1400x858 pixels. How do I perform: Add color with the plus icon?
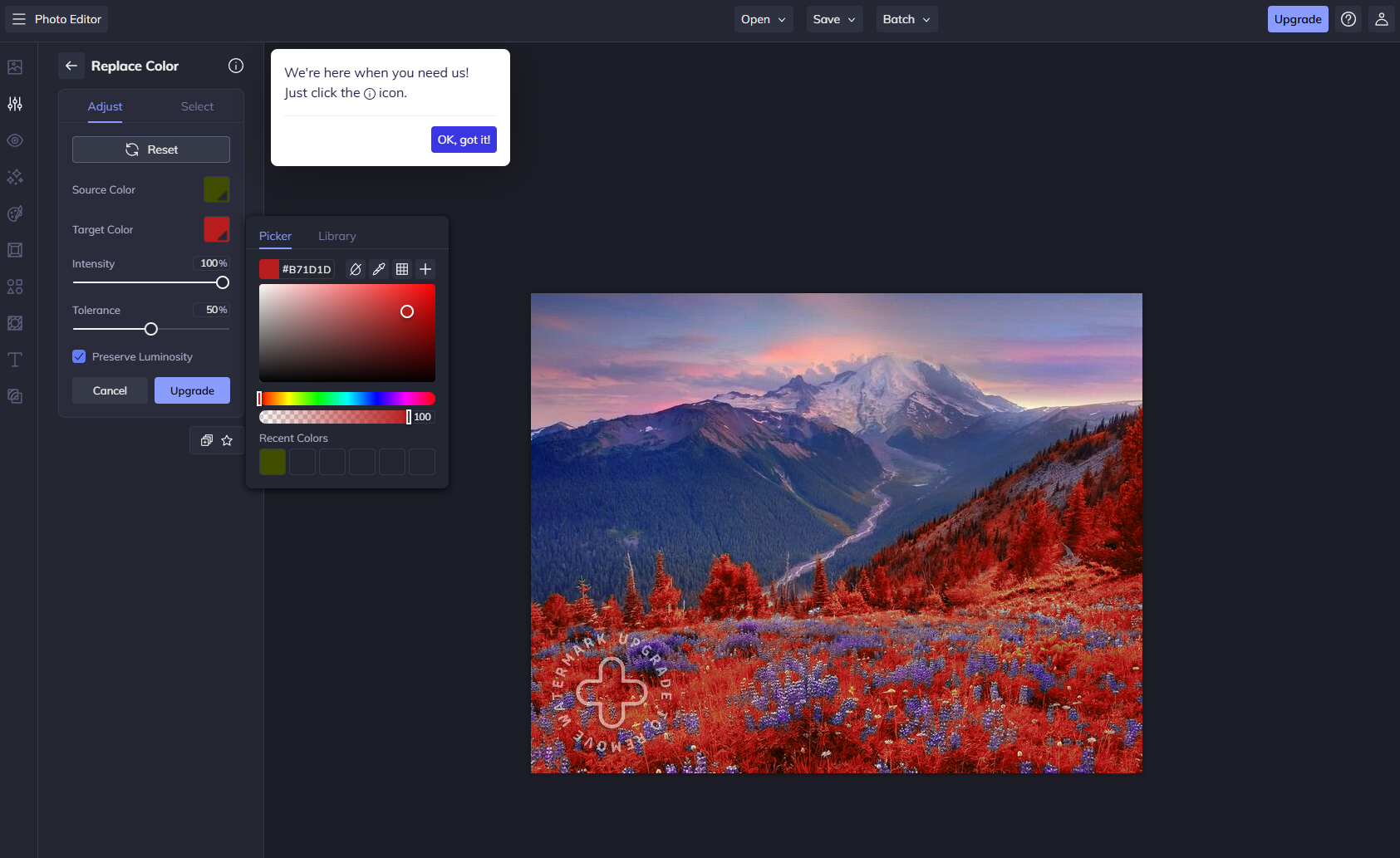click(x=425, y=269)
